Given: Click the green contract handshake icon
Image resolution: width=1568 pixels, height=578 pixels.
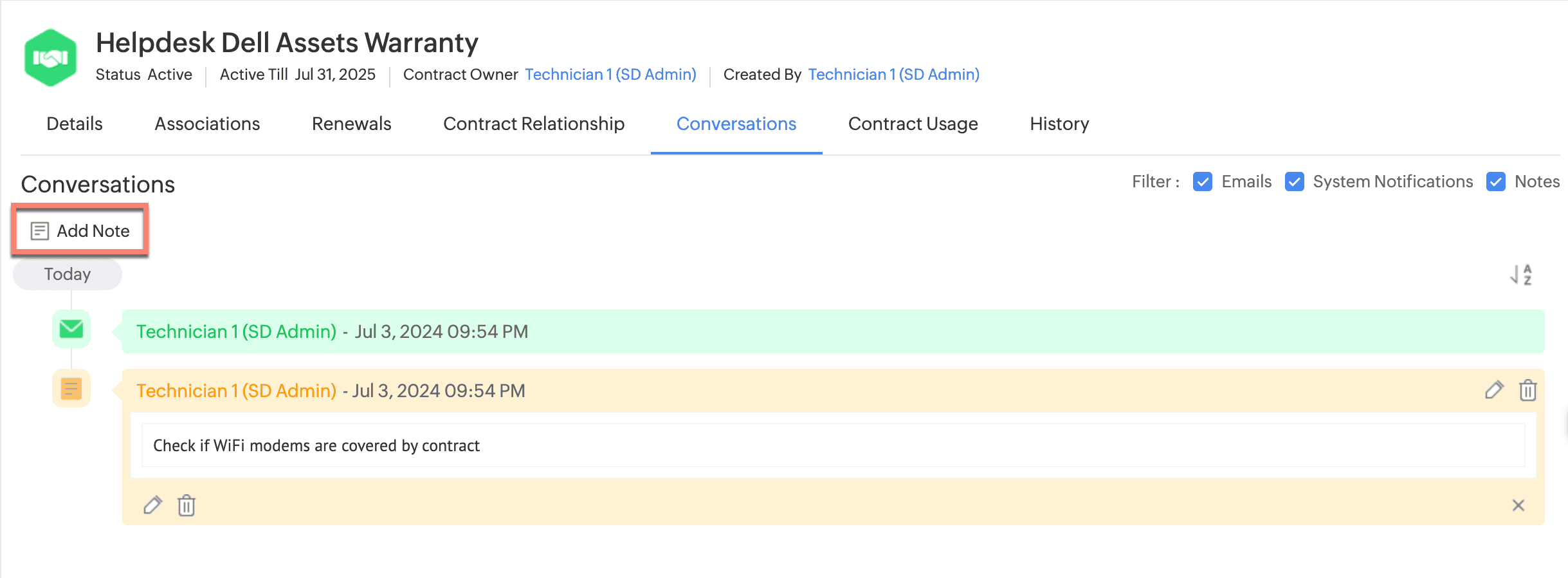Looking at the screenshot, I should 50,58.
